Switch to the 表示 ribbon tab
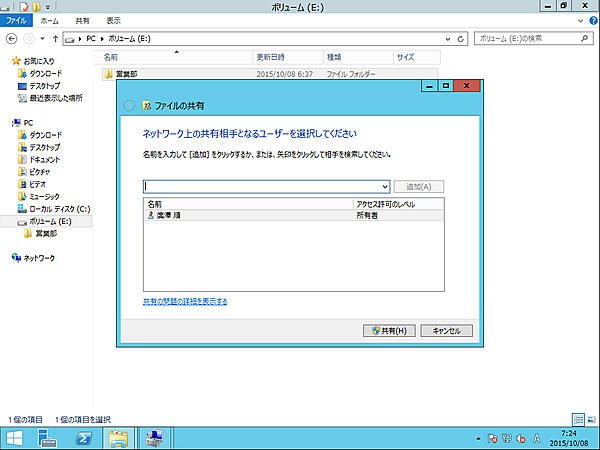This screenshot has width=600, height=450. point(113,21)
